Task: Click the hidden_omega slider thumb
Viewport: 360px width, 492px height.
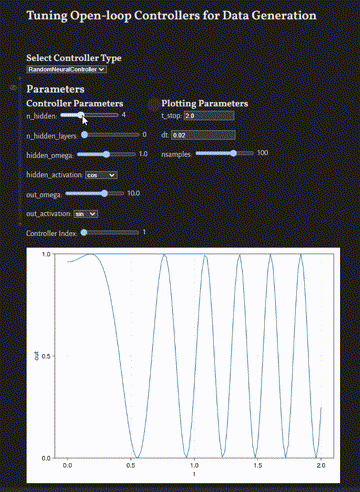Action: (106, 154)
